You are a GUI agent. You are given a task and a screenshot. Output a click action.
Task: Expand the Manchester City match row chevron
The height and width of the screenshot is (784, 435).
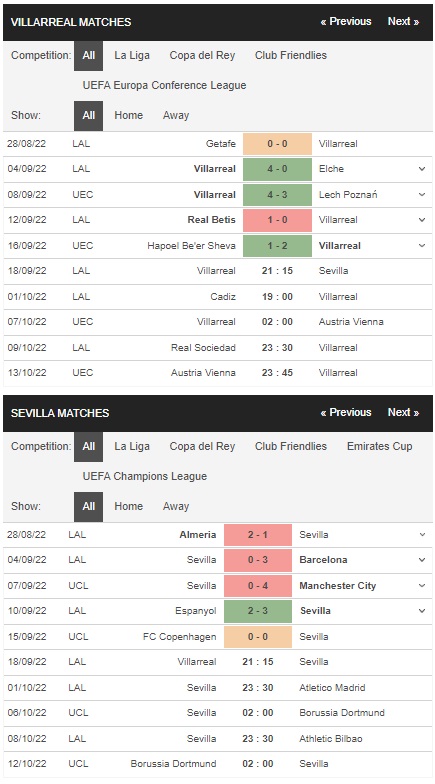(x=422, y=586)
